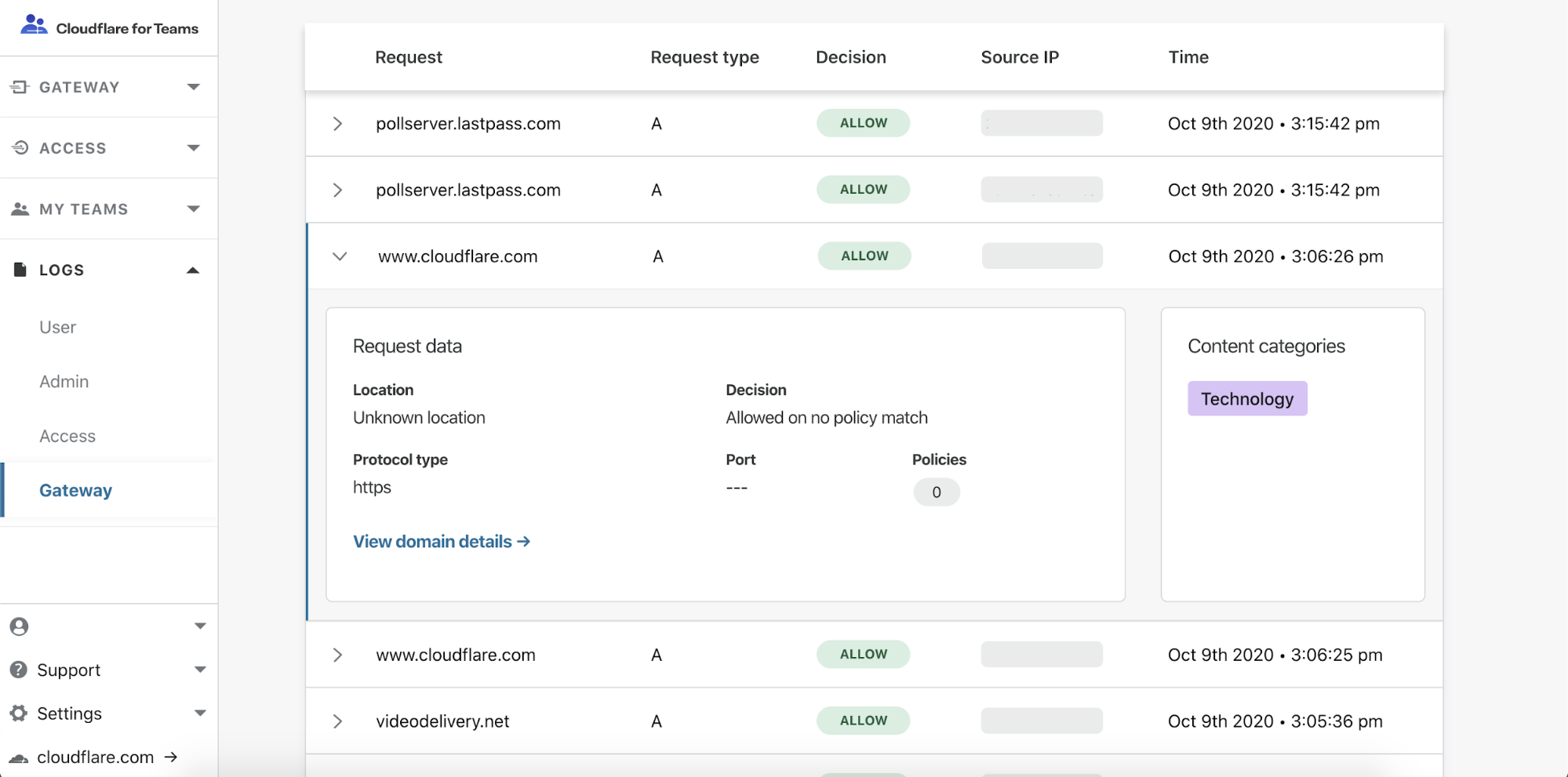Expand the ACCESS sidebar dropdown arrow
This screenshot has width=1568, height=777.
point(194,147)
